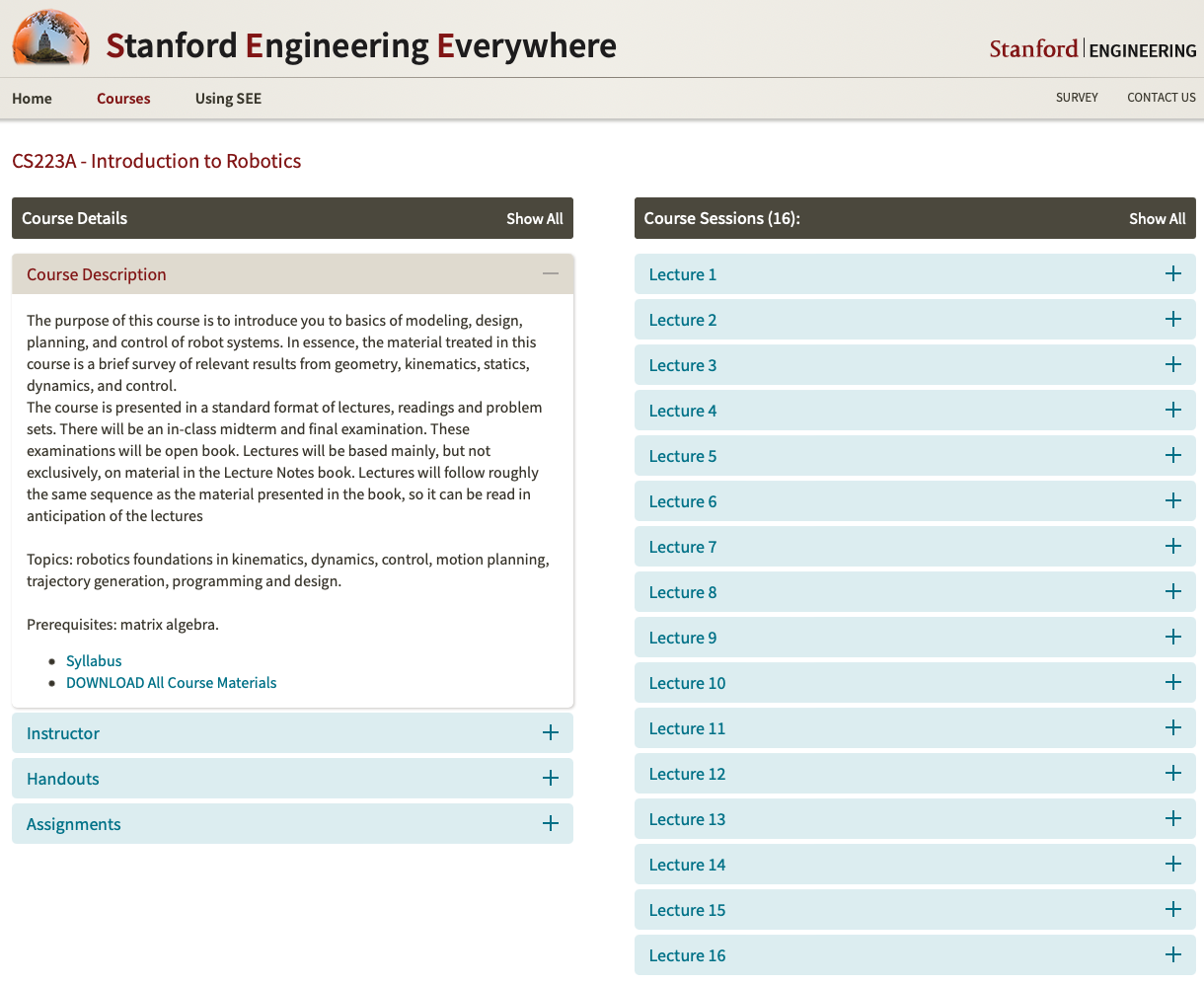This screenshot has width=1204, height=984.
Task: Open the Using SEE page
Action: (x=228, y=99)
